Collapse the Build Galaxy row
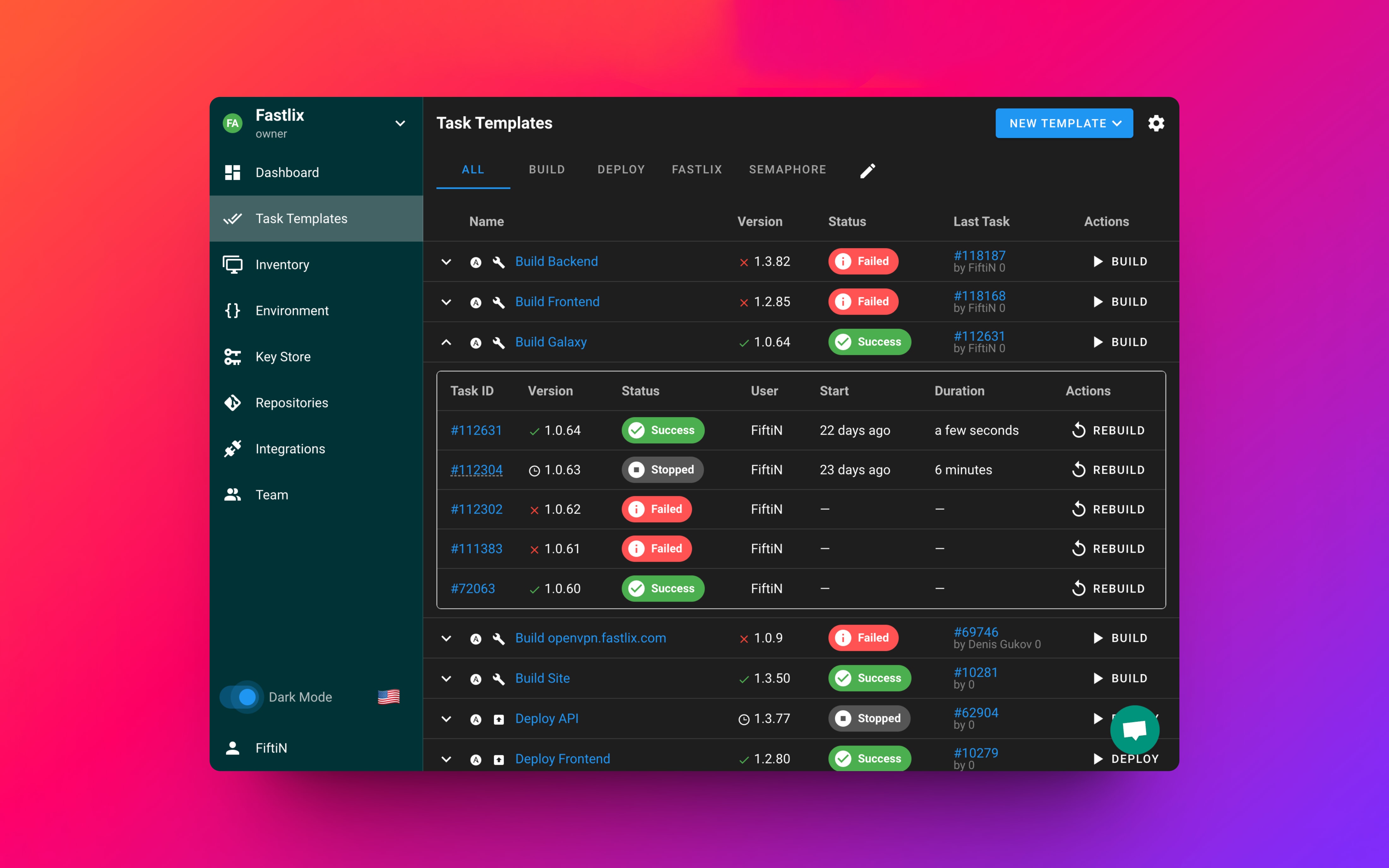 pyautogui.click(x=446, y=342)
